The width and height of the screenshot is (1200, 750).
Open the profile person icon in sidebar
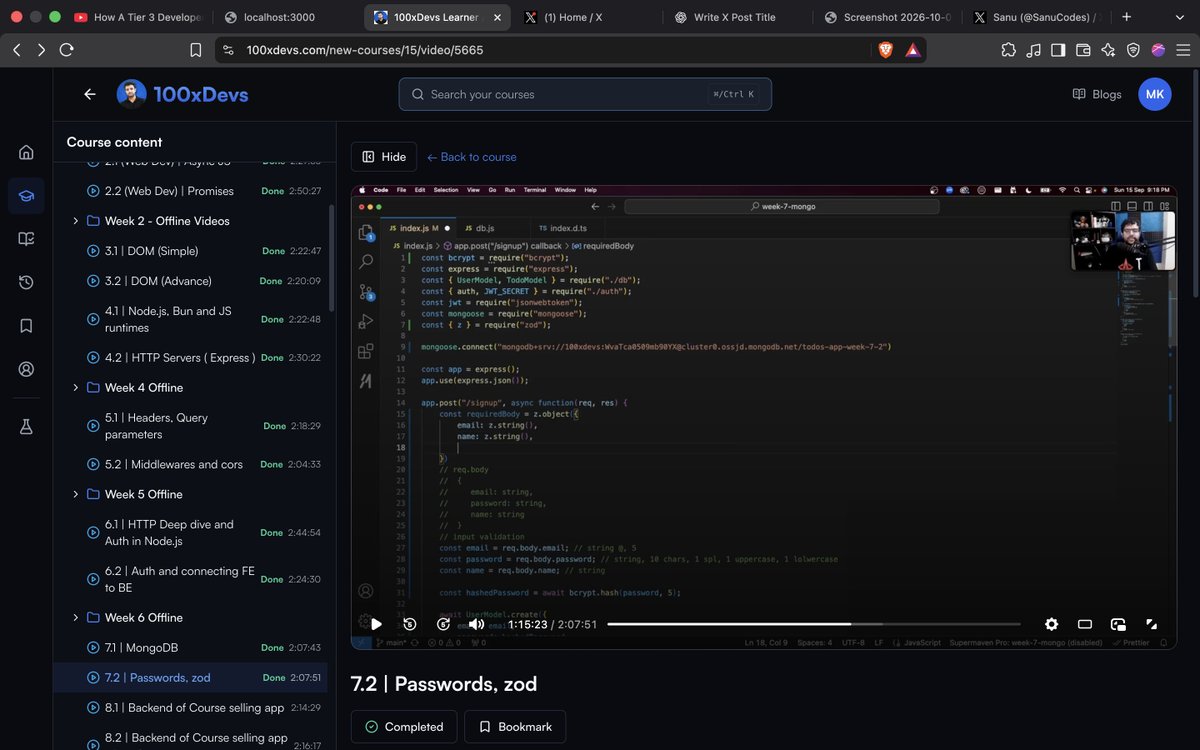click(x=26, y=369)
